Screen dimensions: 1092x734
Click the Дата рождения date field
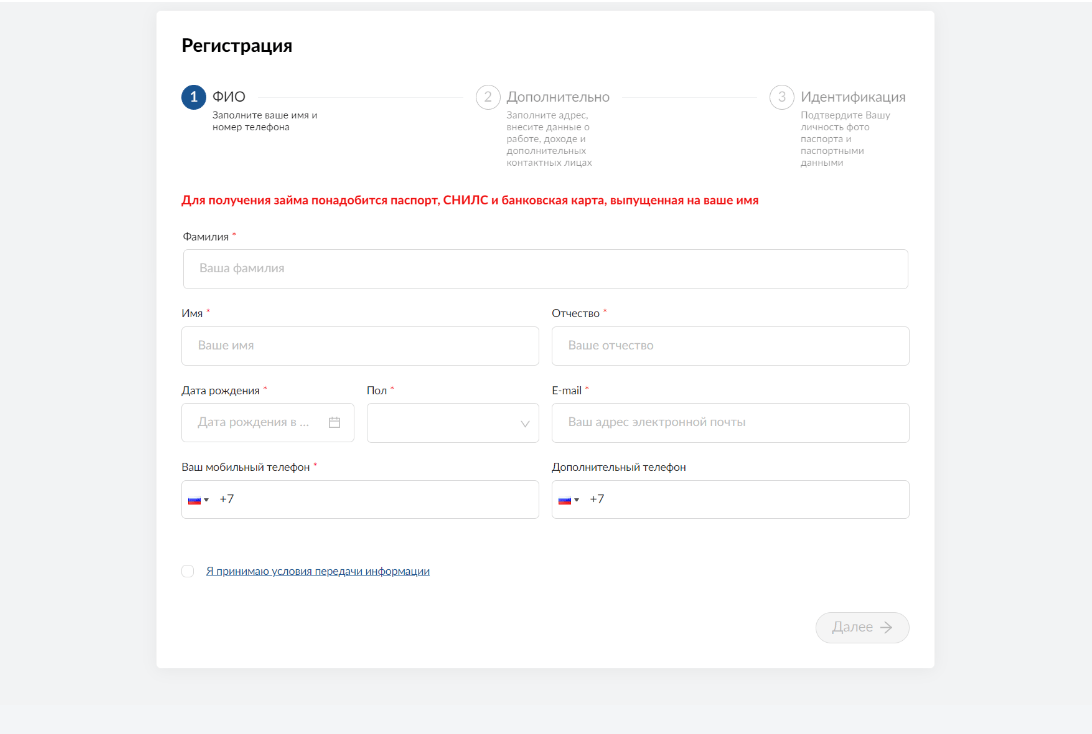pos(267,423)
